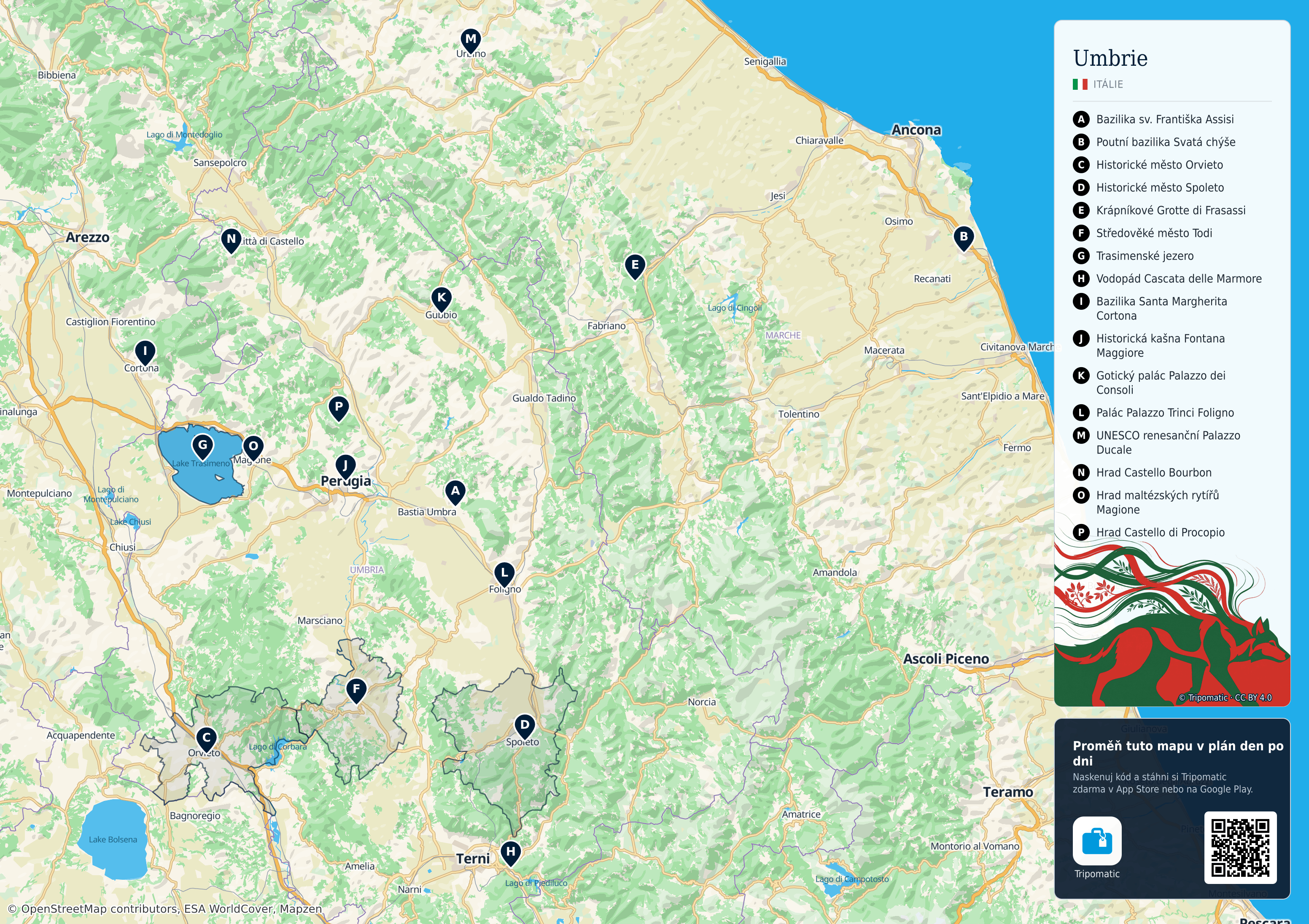Select legend entry Gotický palác Palazzo dei Consoli

pyautogui.click(x=1149, y=382)
